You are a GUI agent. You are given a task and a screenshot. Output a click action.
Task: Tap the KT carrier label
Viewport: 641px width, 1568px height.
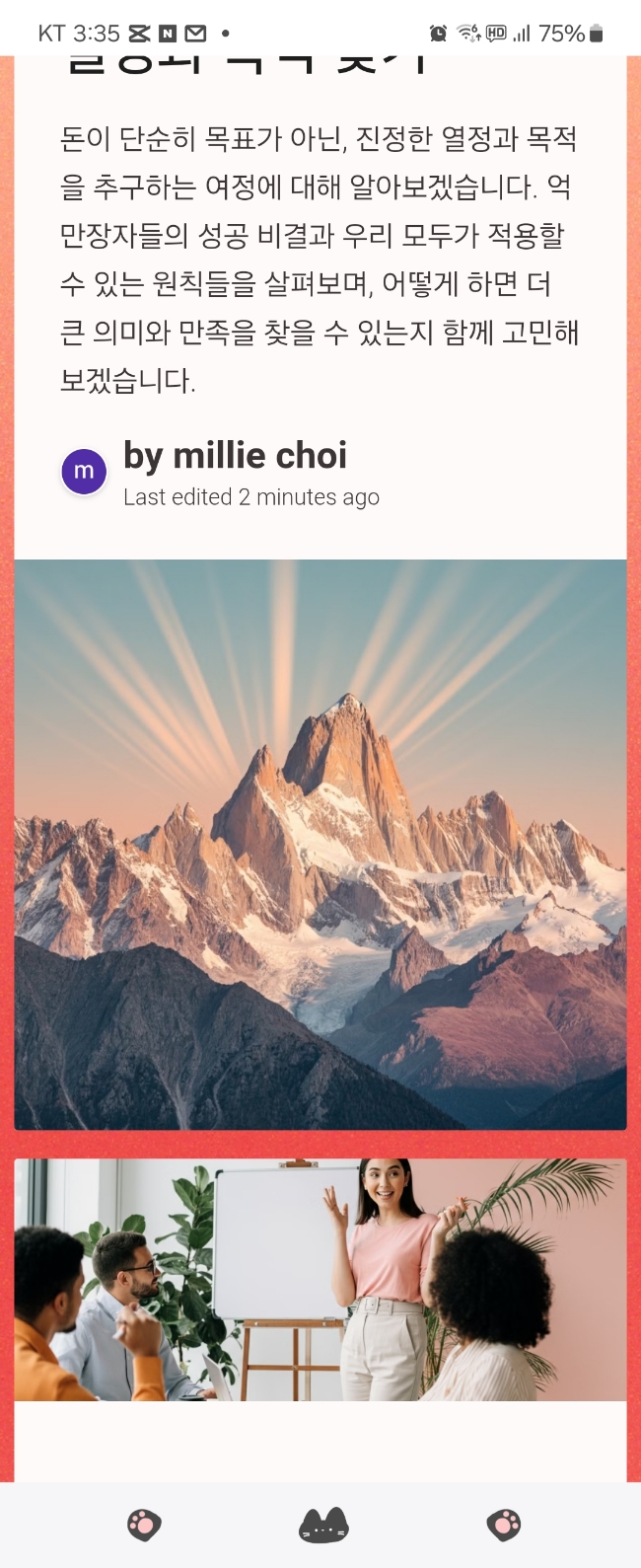click(x=51, y=34)
